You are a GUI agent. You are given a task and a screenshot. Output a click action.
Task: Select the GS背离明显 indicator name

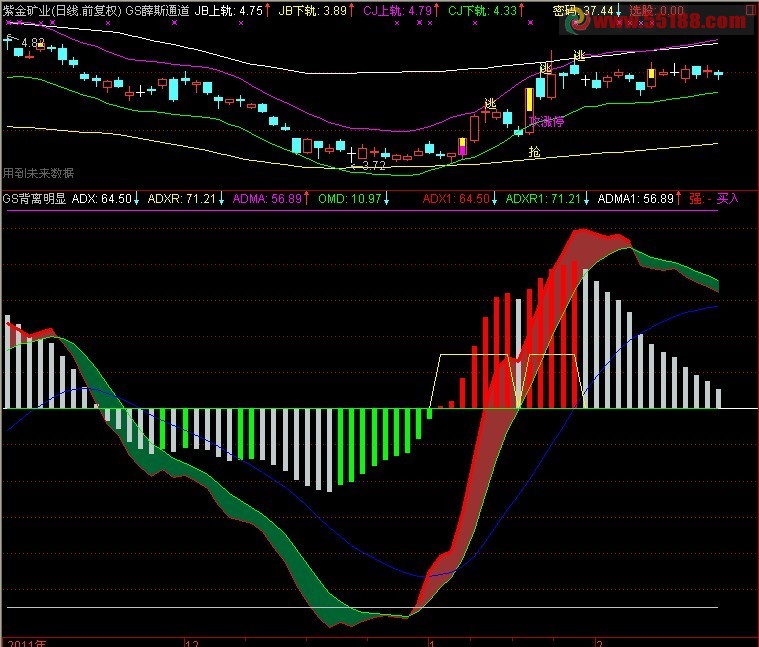click(34, 198)
